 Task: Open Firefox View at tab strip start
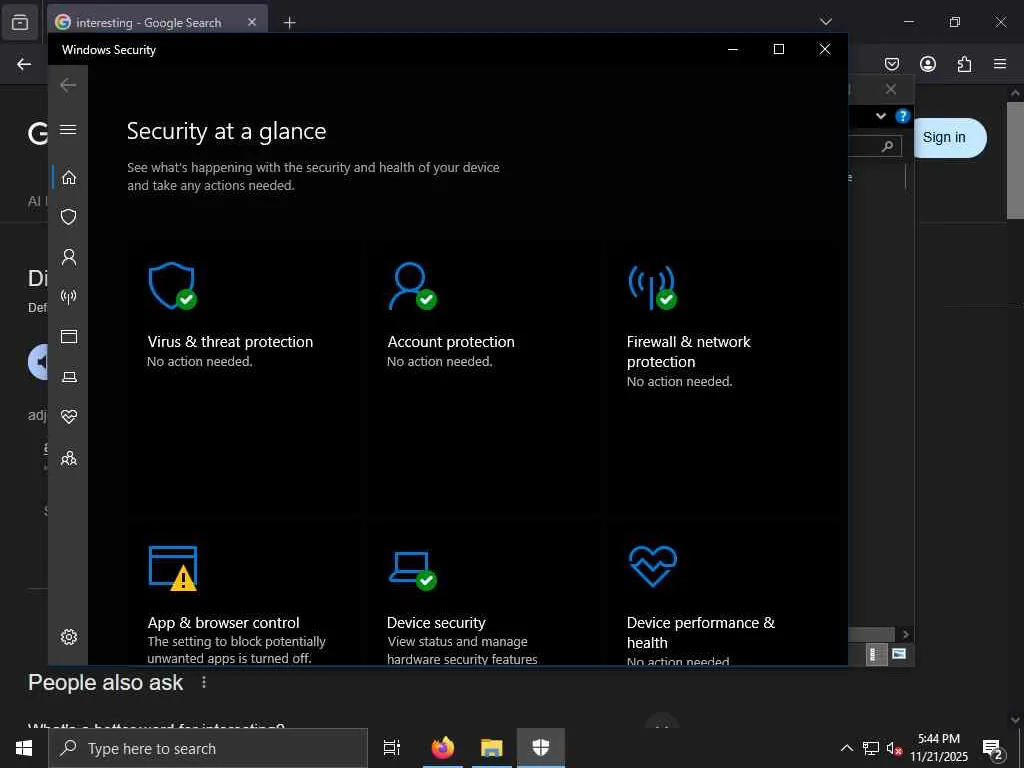[x=20, y=22]
